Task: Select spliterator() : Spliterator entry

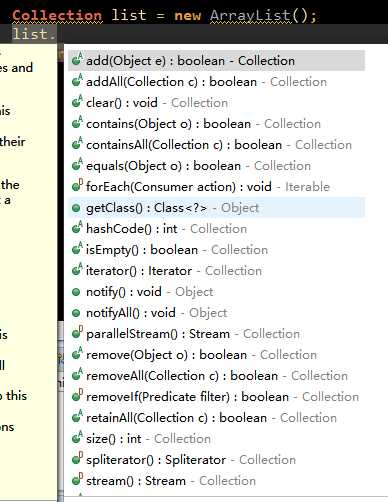Action: click(x=216, y=460)
